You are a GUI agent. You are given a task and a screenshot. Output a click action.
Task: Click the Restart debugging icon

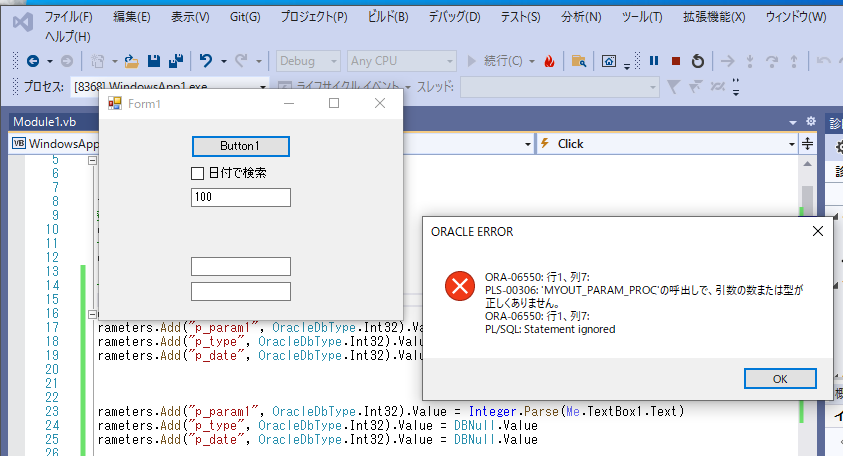click(x=697, y=61)
